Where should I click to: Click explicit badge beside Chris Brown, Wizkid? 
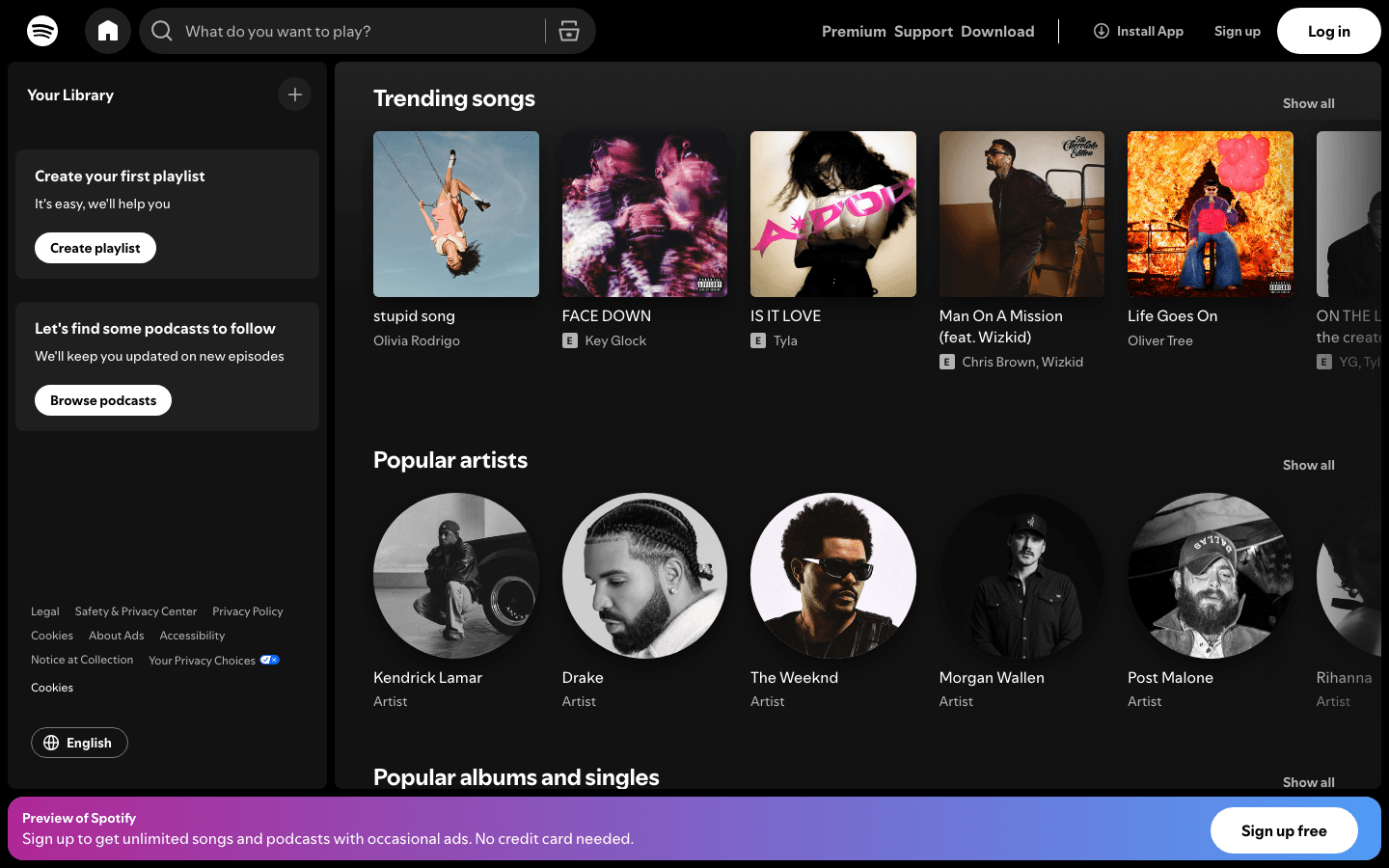pos(947,362)
